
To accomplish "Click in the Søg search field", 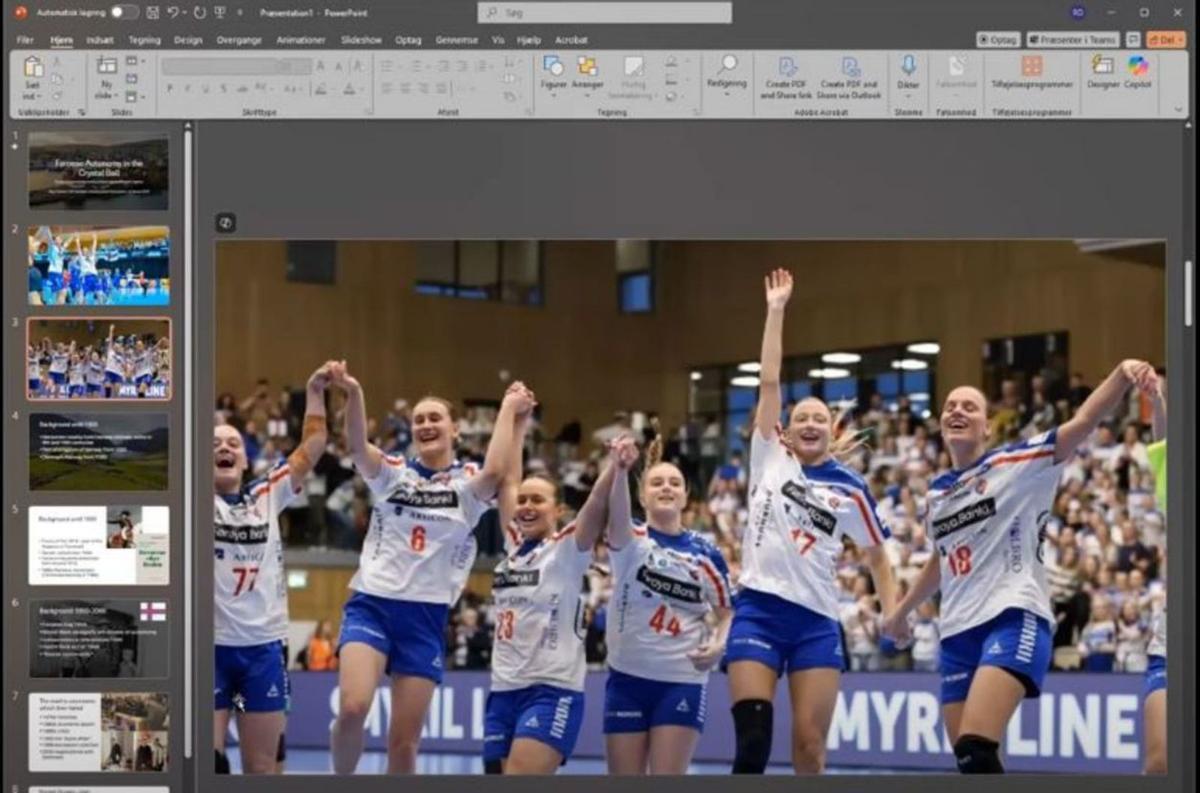I will 605,13.
